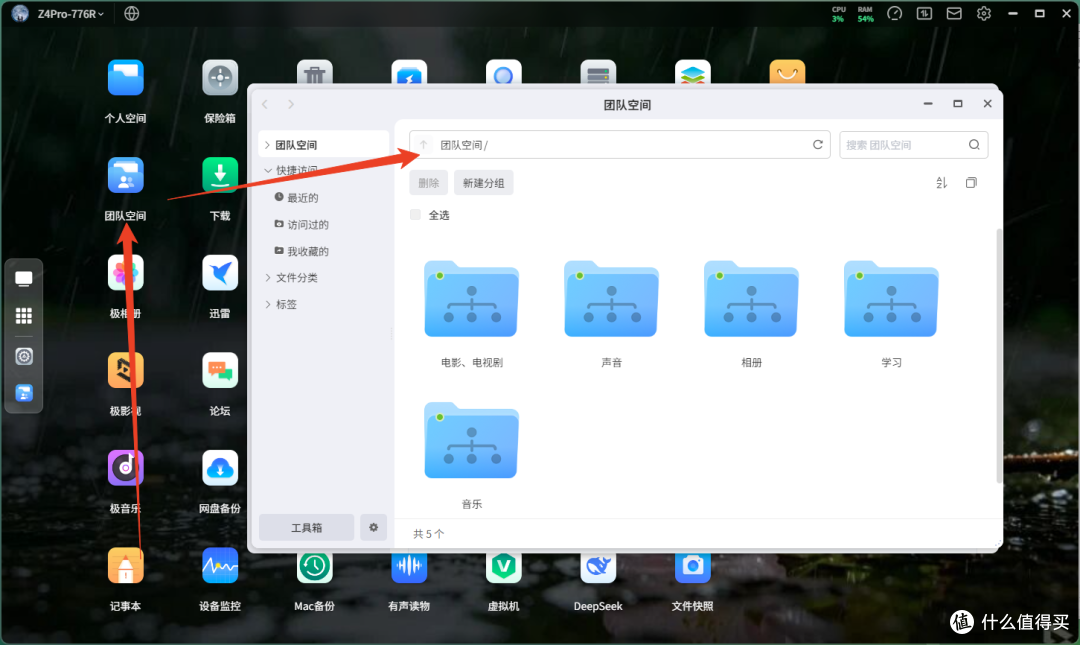Click the 新建分组 button
This screenshot has height=645, width=1080.
pos(484,183)
